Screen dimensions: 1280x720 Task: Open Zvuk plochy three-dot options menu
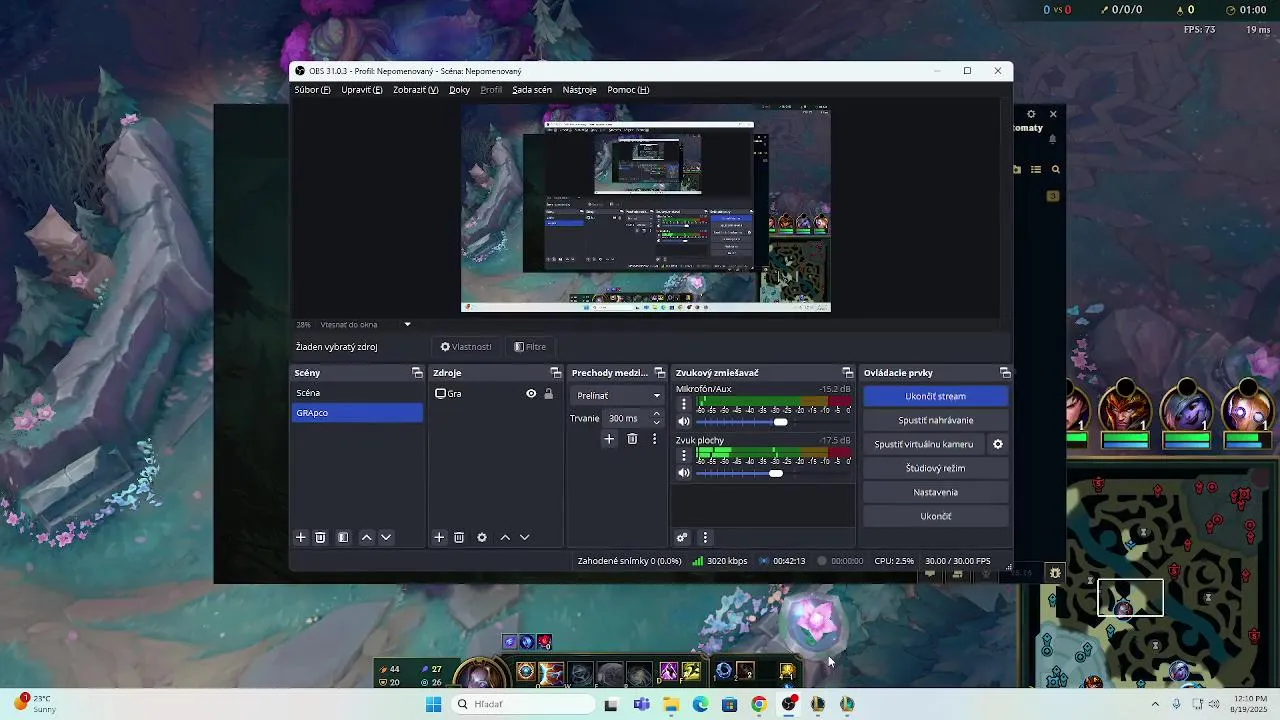point(684,455)
